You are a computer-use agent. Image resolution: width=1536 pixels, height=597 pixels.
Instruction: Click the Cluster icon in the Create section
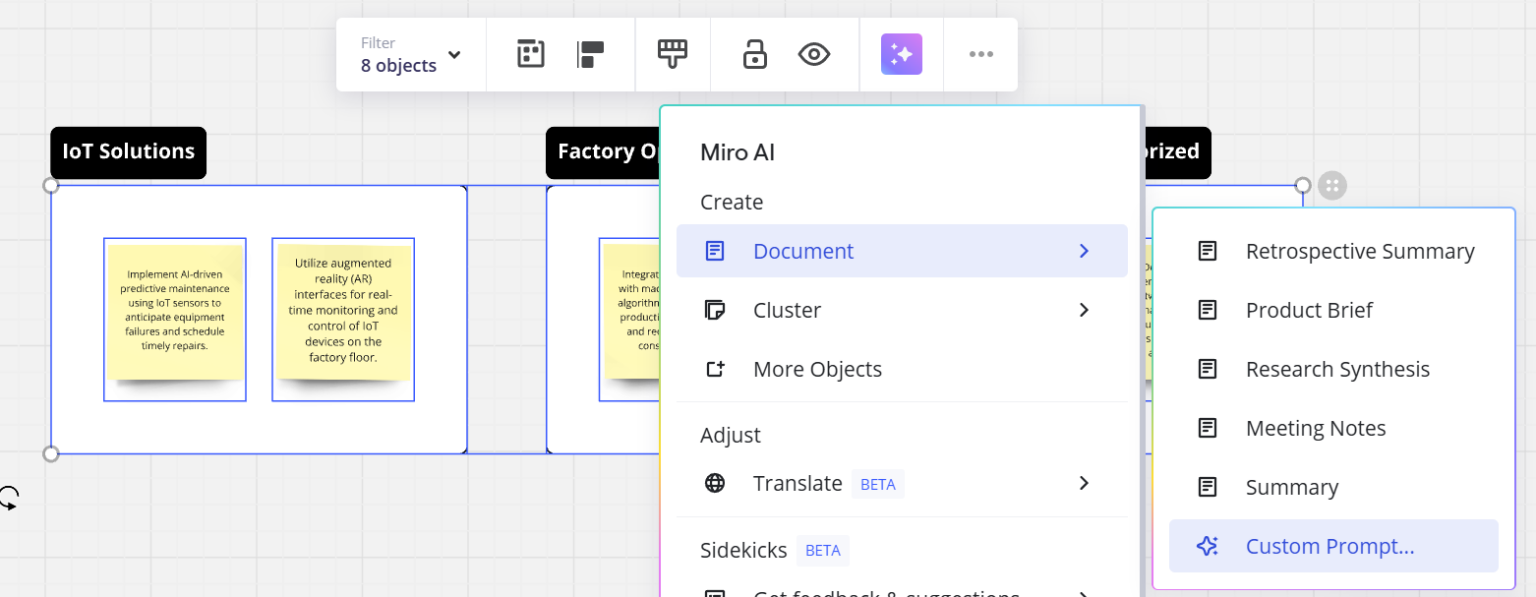(x=714, y=310)
